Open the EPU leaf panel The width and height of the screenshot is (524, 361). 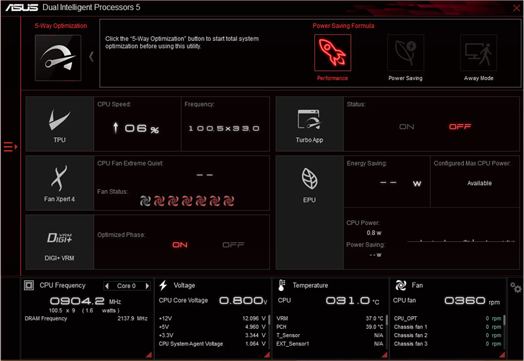coord(309,212)
